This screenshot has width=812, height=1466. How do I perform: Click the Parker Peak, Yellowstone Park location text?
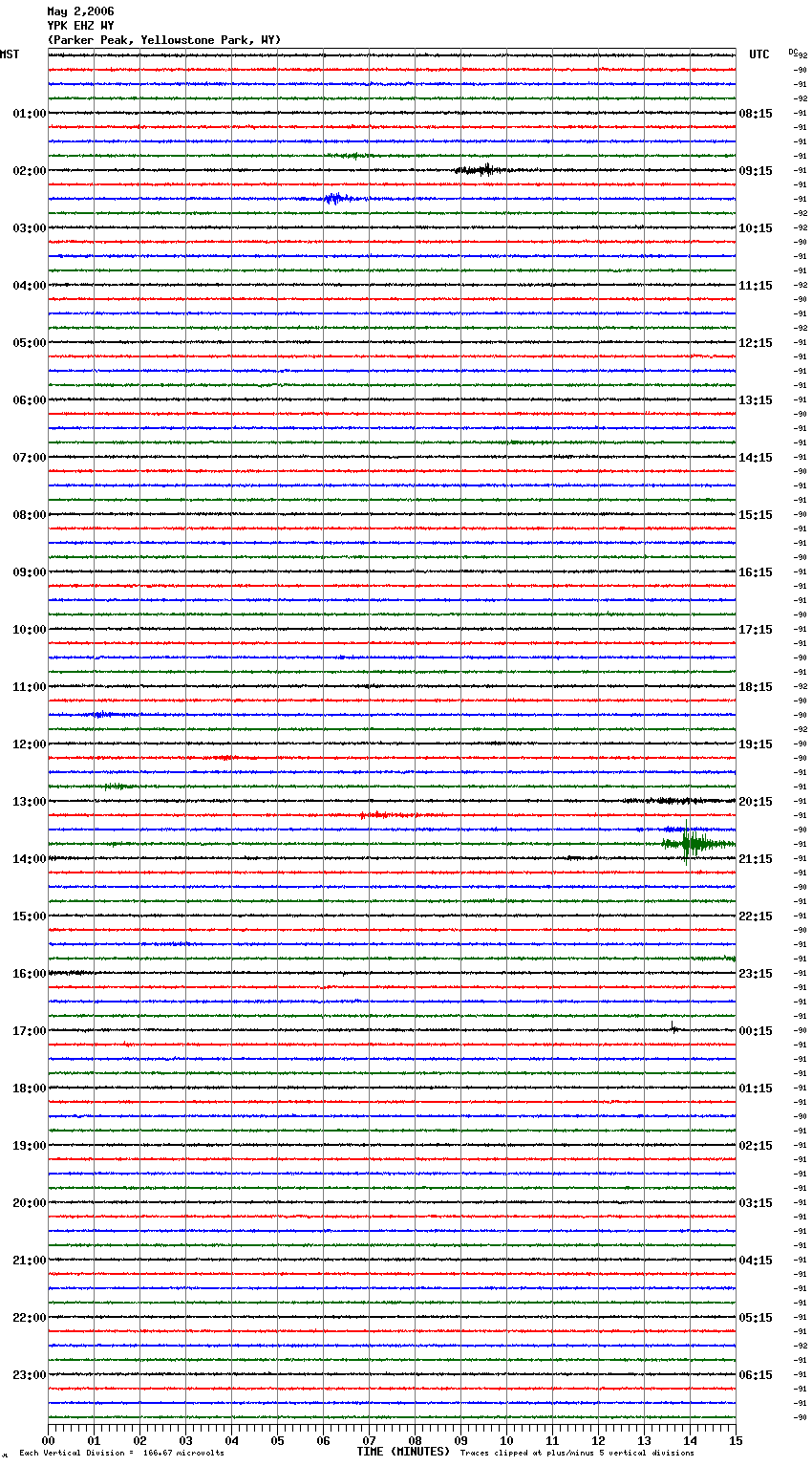pos(164,40)
